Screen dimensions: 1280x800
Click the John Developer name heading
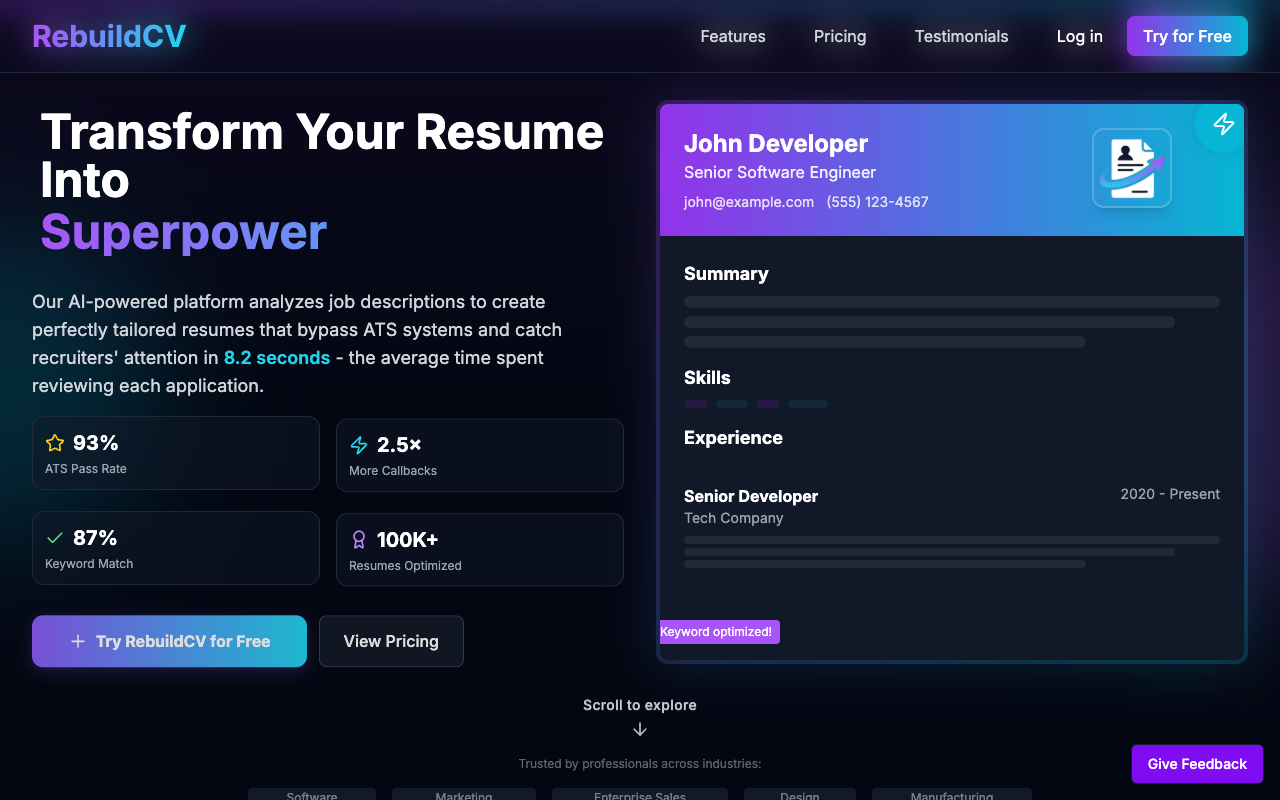click(x=776, y=144)
